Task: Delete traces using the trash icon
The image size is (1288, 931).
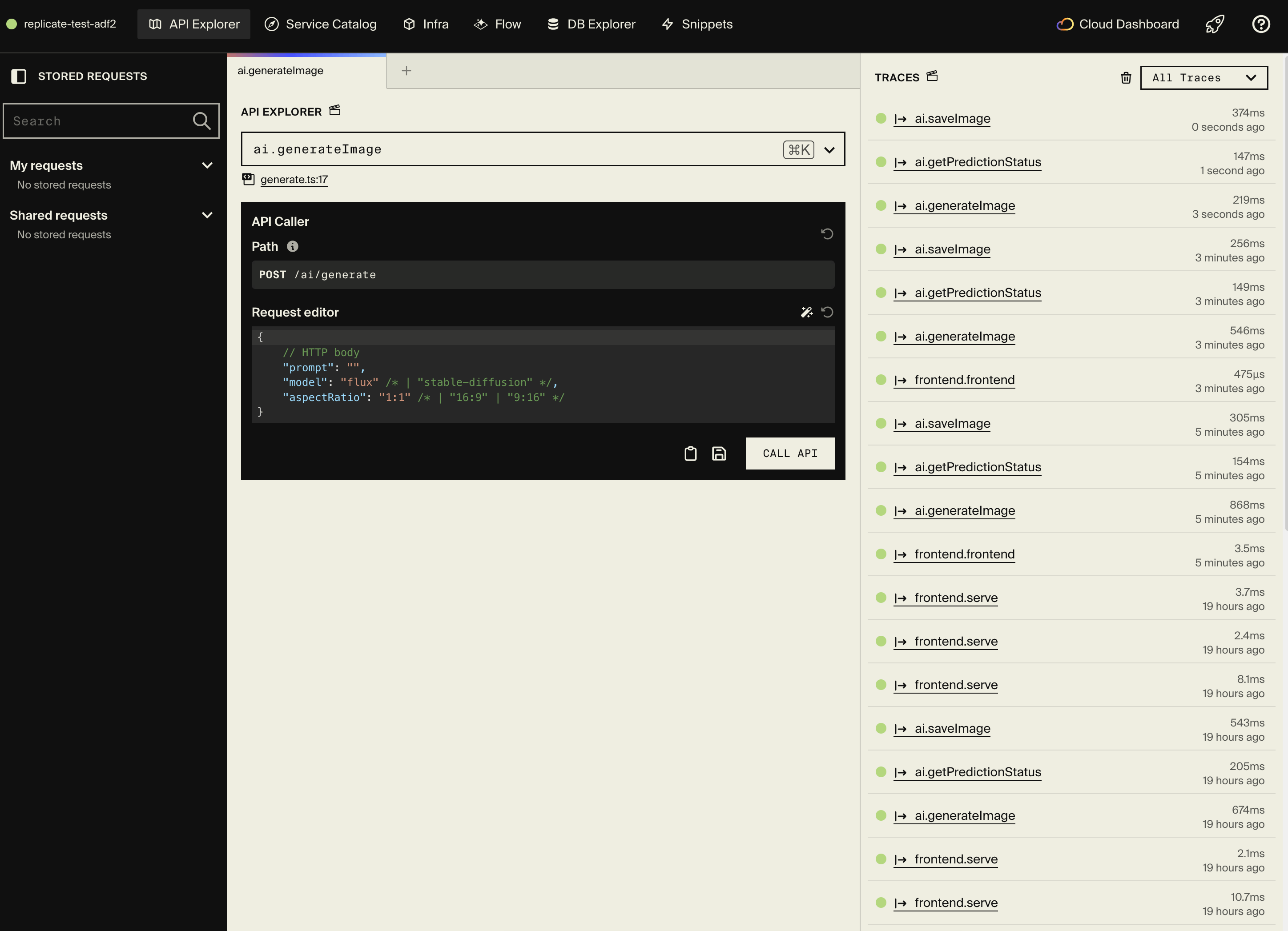Action: pos(1126,78)
